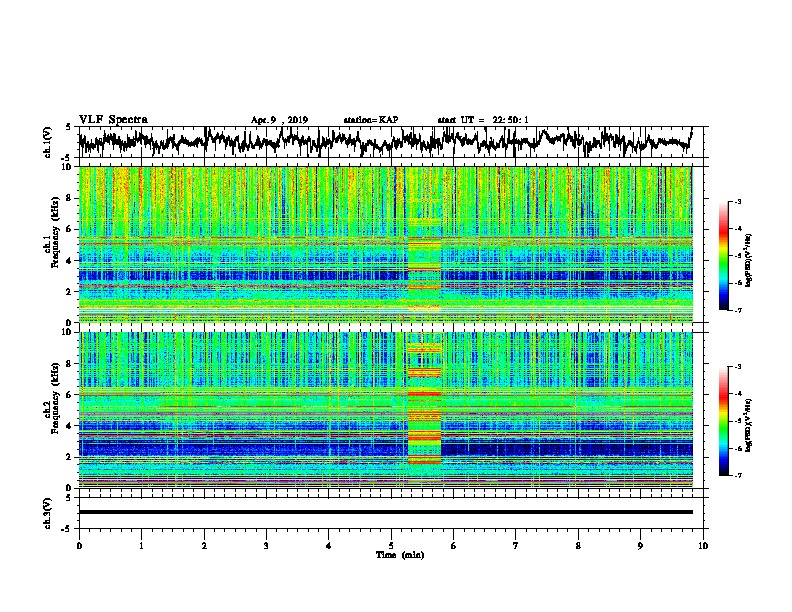The width and height of the screenshot is (792, 612).
Task: Click time axis tick label "3"
Action: point(266,546)
